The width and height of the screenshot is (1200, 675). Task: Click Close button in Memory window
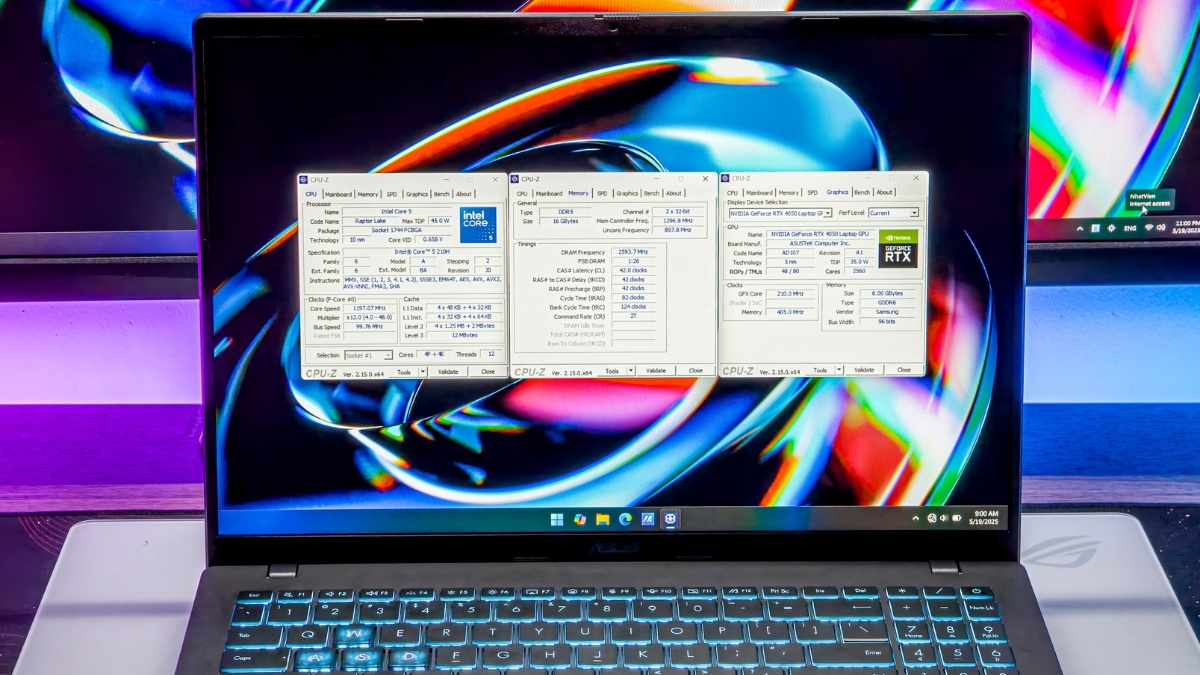point(695,371)
